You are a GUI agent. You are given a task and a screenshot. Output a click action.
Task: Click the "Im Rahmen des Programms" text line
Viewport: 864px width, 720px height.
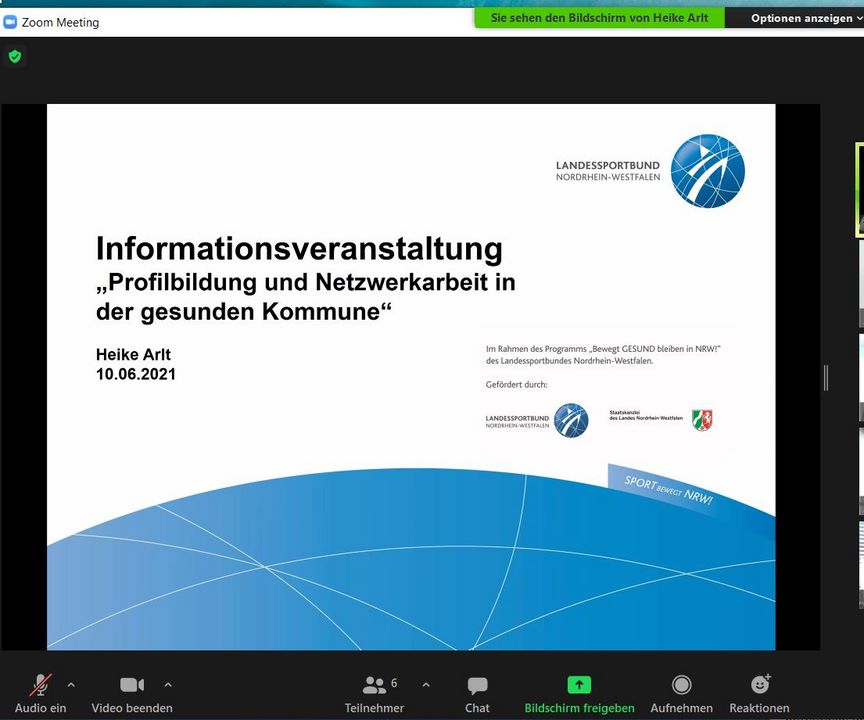(603, 349)
